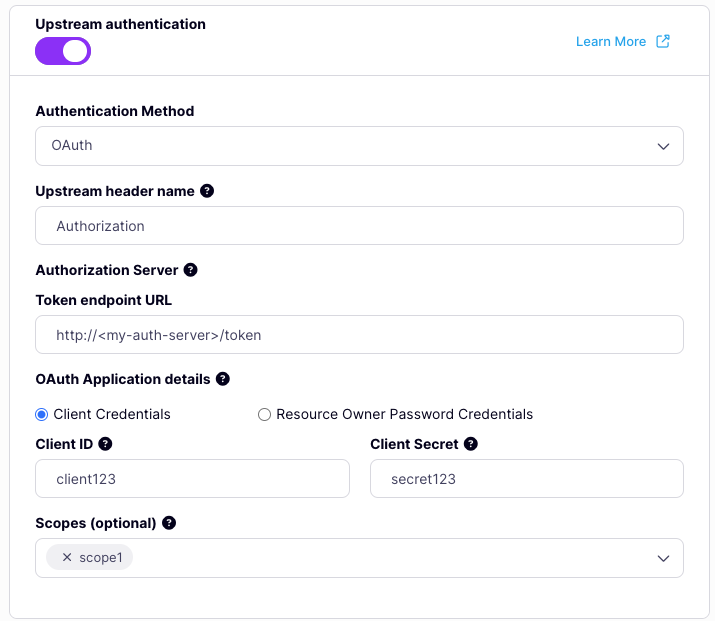Click into the Client ID text box

[192, 479]
